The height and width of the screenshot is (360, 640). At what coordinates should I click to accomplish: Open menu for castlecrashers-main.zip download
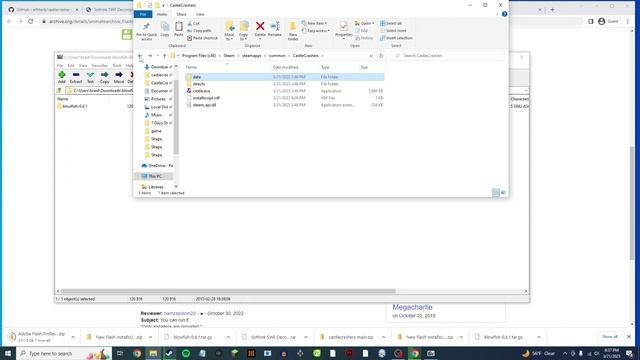click(x=383, y=337)
